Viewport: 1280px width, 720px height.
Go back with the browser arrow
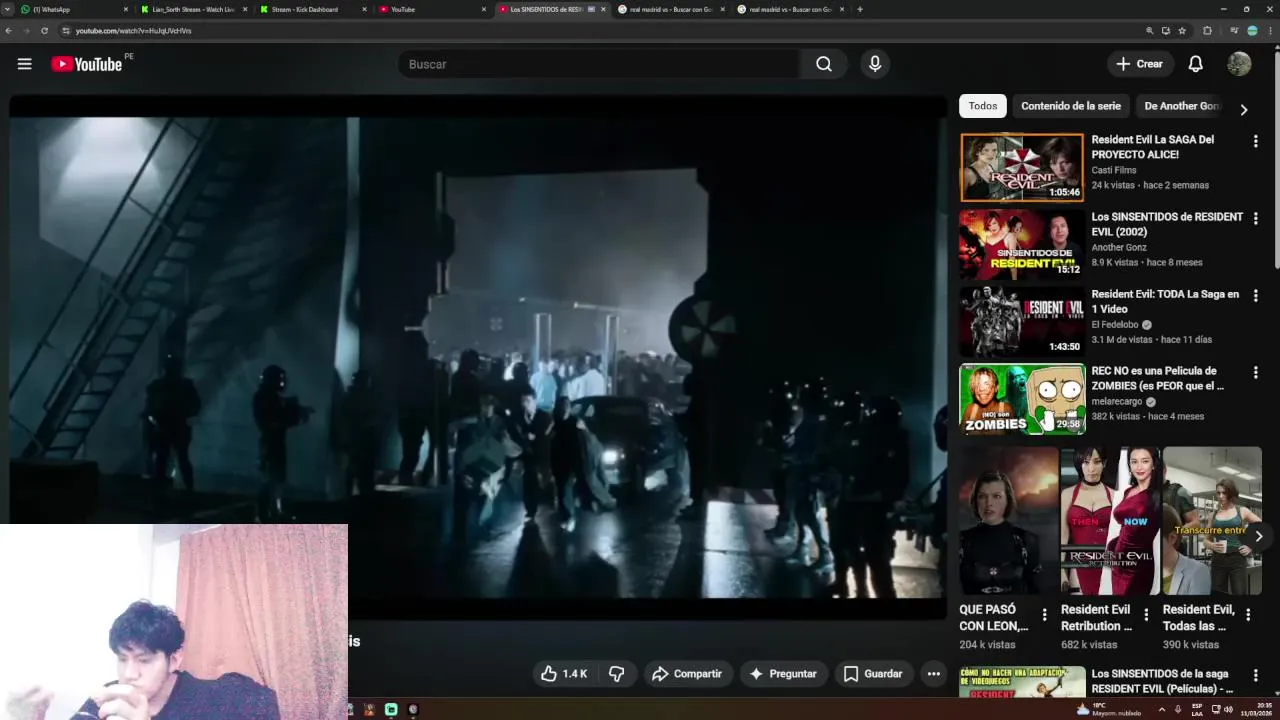(9, 31)
